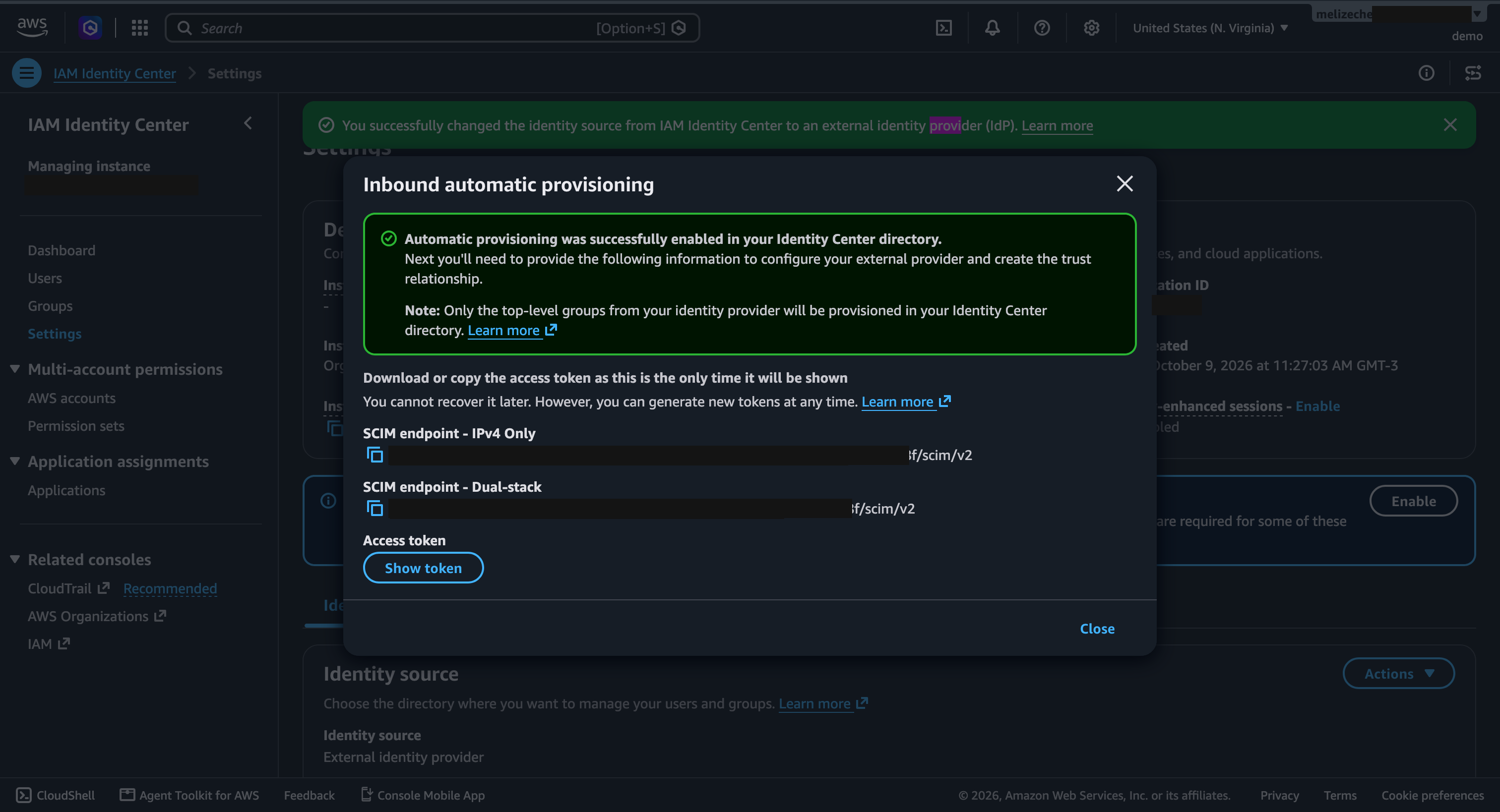Open Permission sets in the sidebar
The height and width of the screenshot is (812, 1500).
pyautogui.click(x=76, y=426)
